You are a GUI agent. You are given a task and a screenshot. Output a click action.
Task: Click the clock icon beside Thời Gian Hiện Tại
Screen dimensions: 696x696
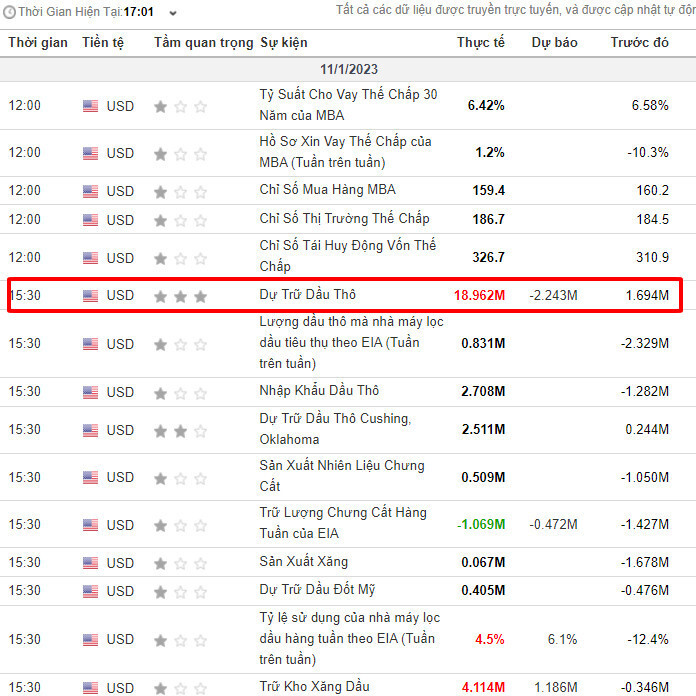pos(9,12)
